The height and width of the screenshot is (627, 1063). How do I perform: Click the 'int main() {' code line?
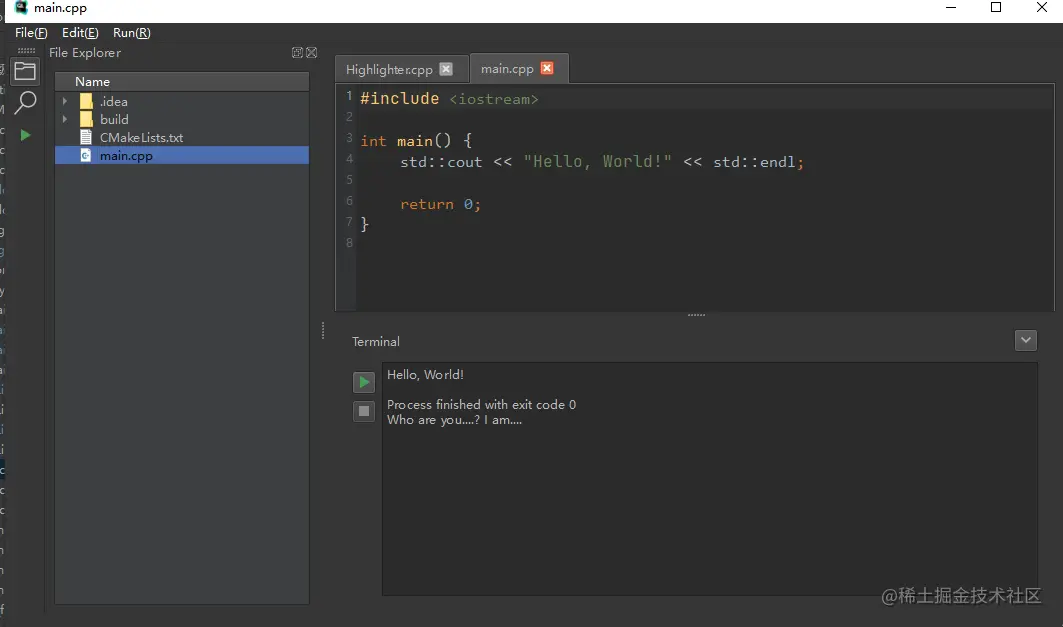pos(416,141)
